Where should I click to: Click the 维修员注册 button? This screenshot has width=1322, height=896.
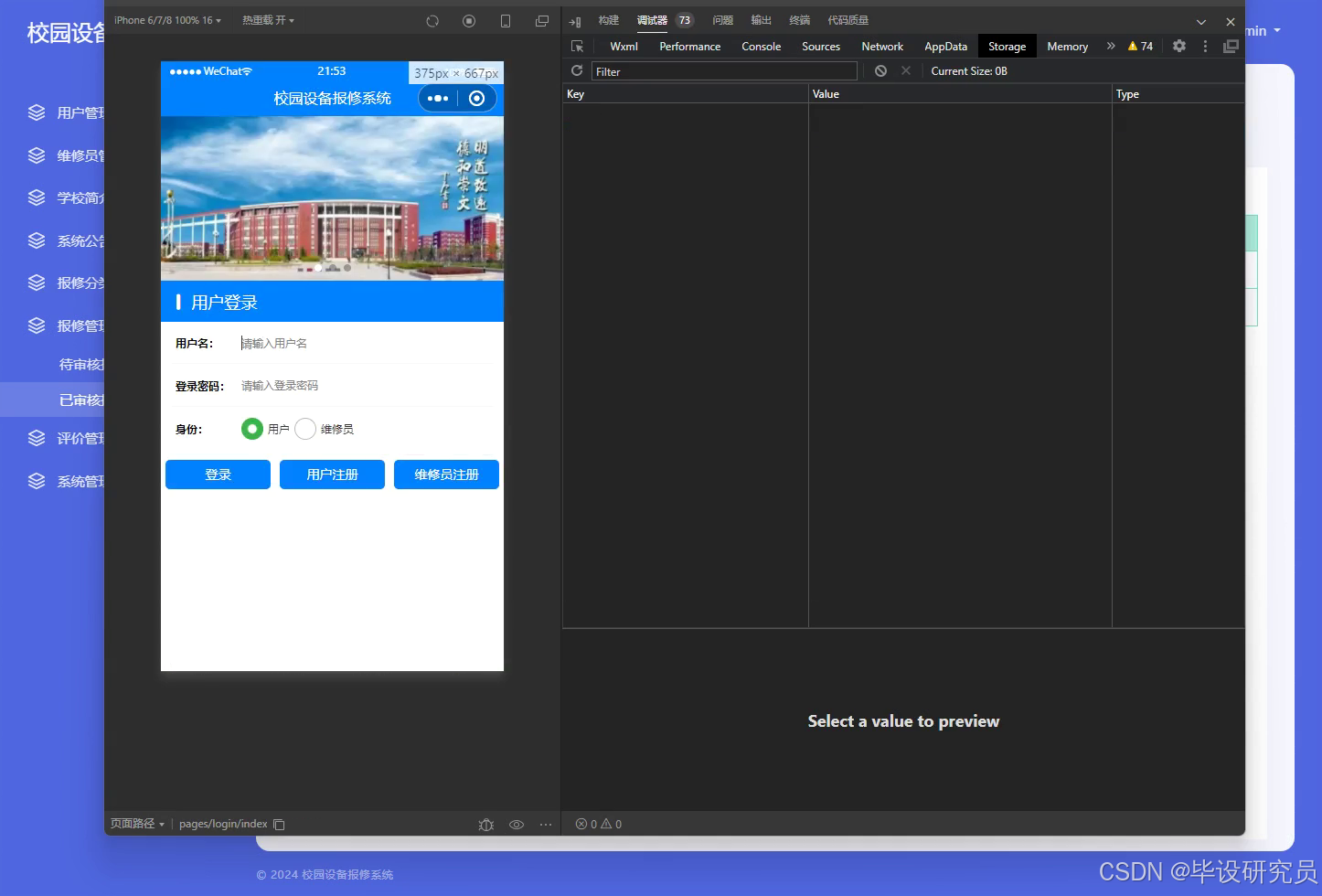(x=446, y=475)
